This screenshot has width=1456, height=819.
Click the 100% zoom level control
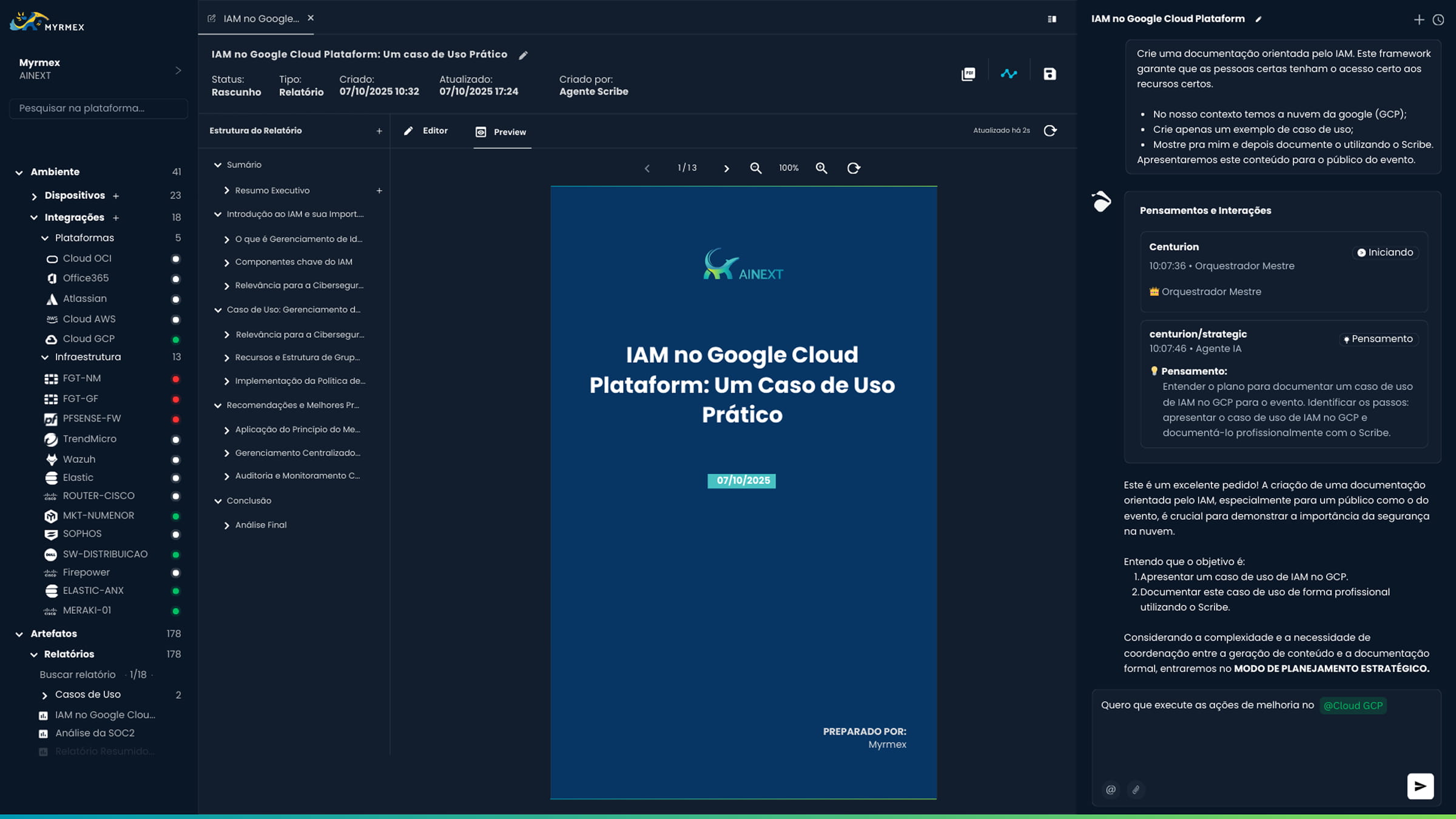pyautogui.click(x=787, y=168)
